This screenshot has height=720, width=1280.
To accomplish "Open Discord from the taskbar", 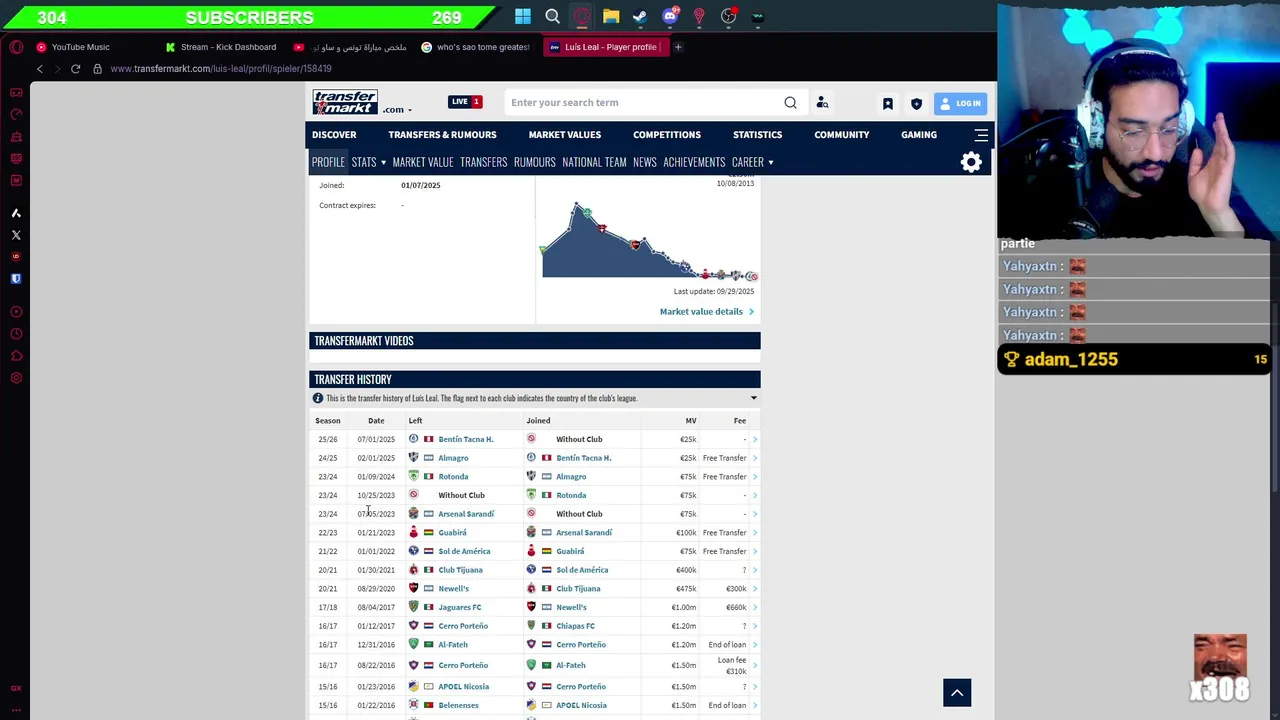I will (670, 16).
